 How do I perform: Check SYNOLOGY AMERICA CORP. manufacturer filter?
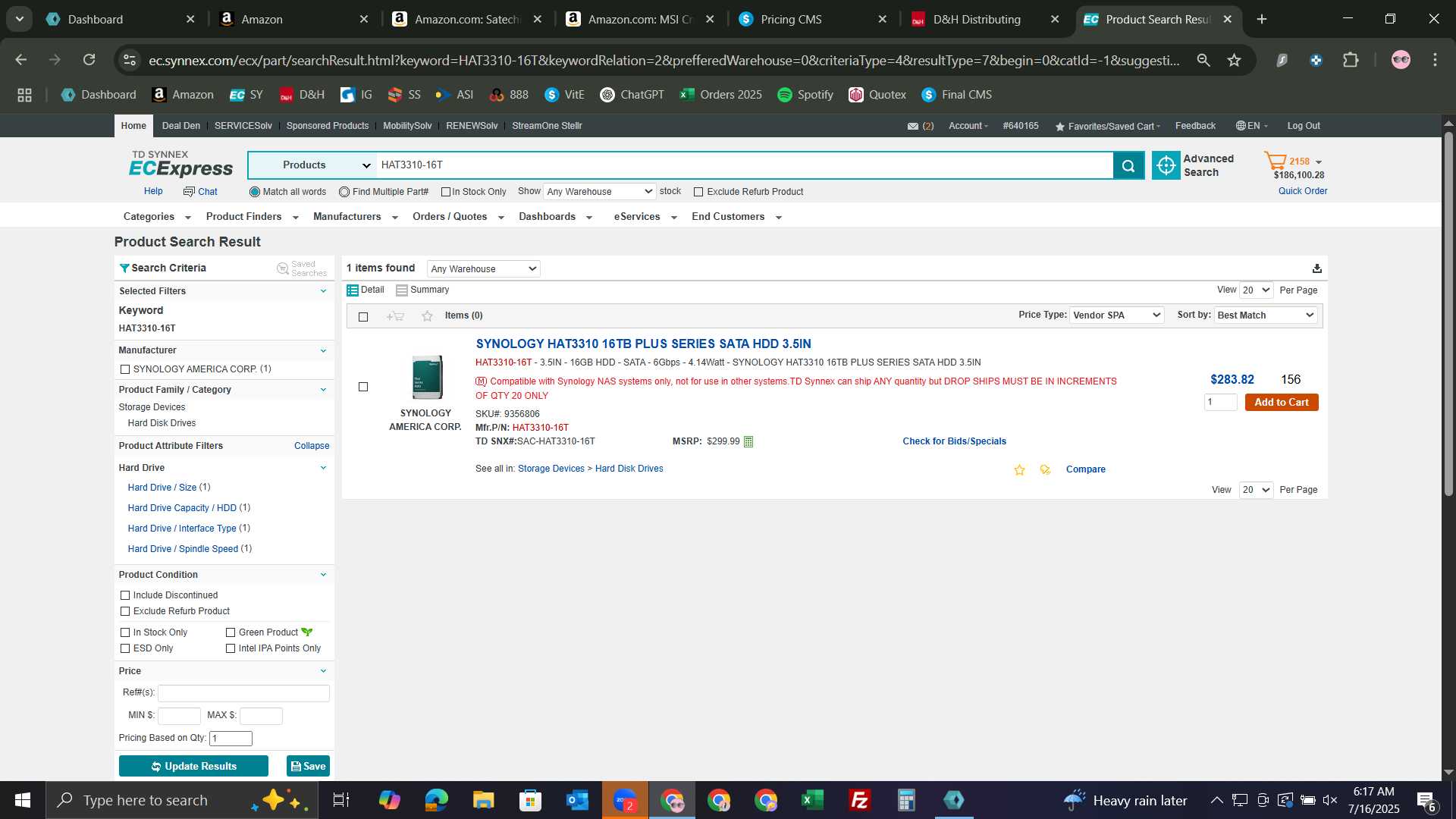[125, 369]
